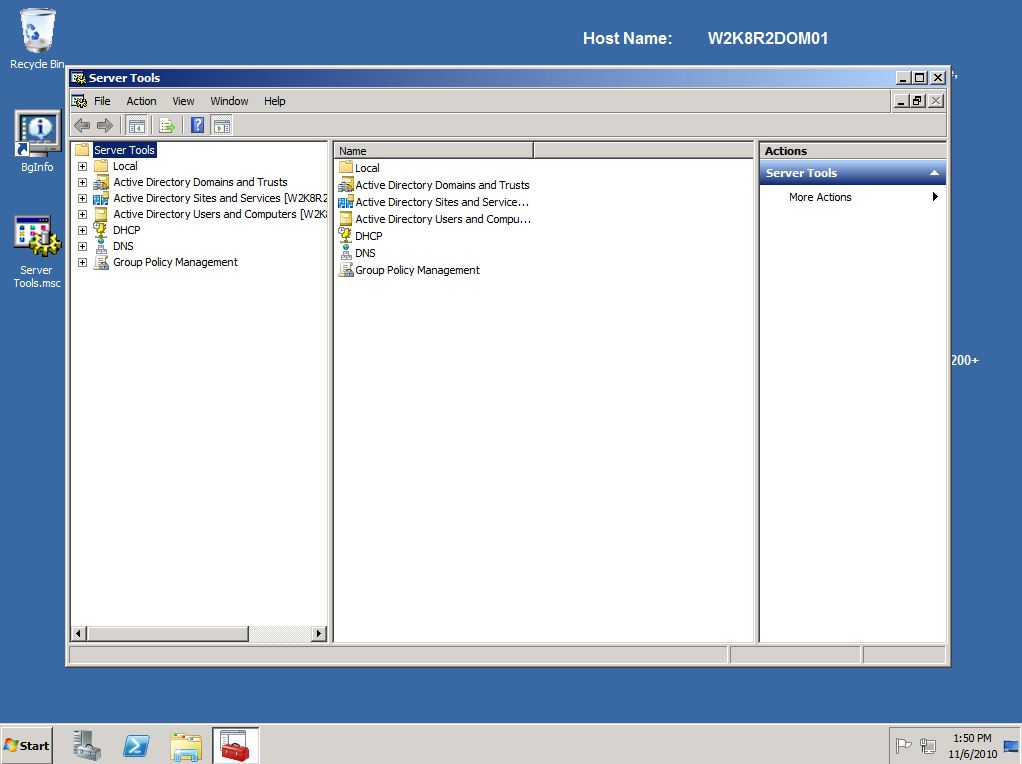This screenshot has width=1022, height=764.
Task: Click Show desktop button at taskbar end
Action: point(1012,746)
